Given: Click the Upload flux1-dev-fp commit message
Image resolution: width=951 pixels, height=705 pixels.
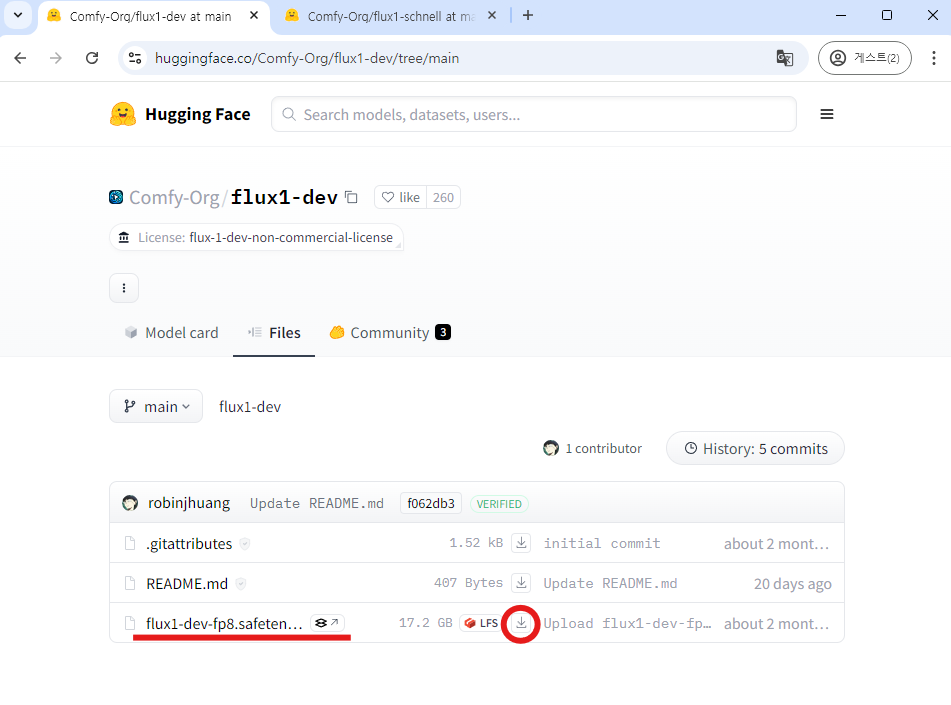Looking at the screenshot, I should 627,623.
